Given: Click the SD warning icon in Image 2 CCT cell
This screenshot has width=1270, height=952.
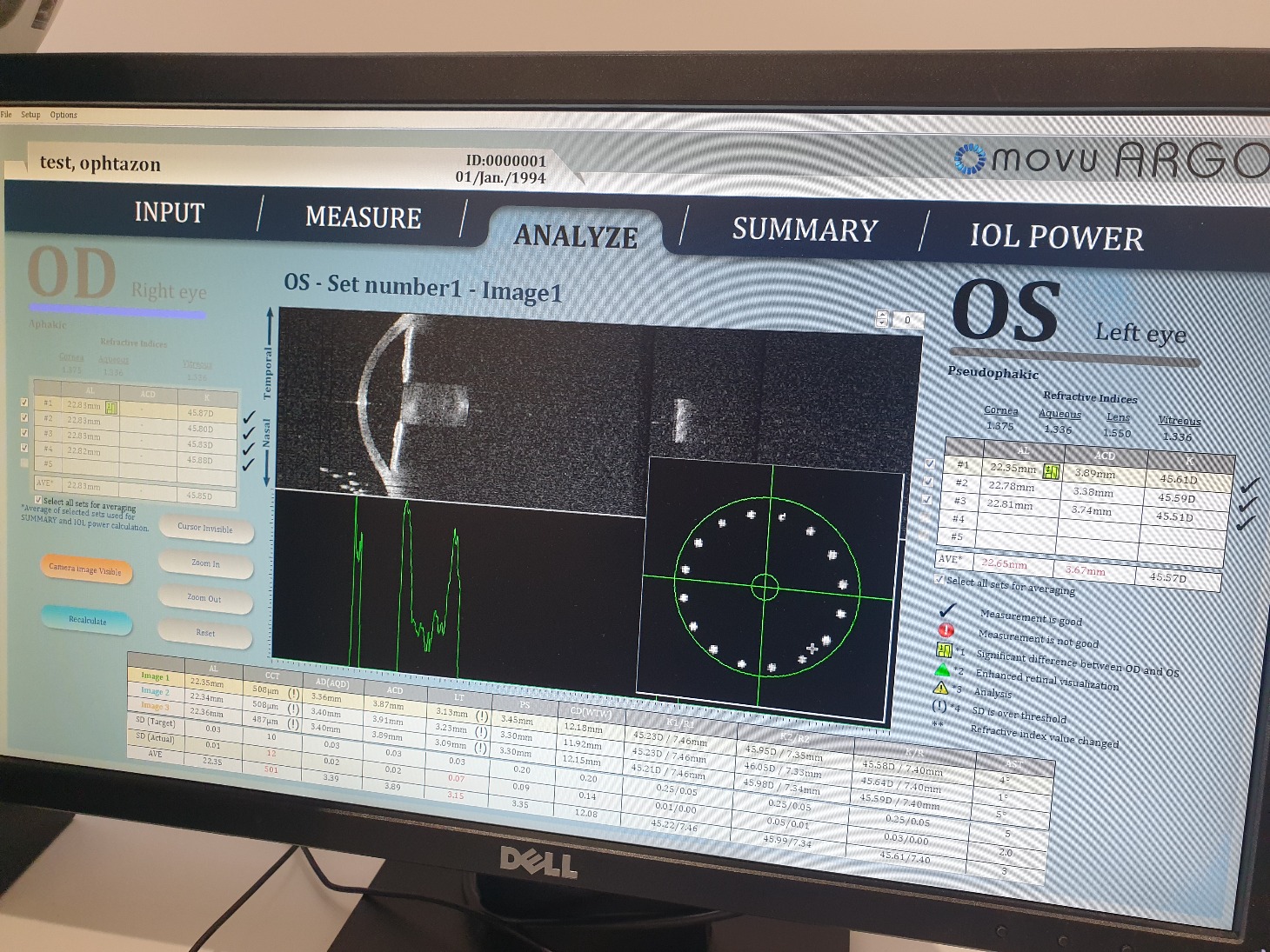Looking at the screenshot, I should pyautogui.click(x=293, y=709).
